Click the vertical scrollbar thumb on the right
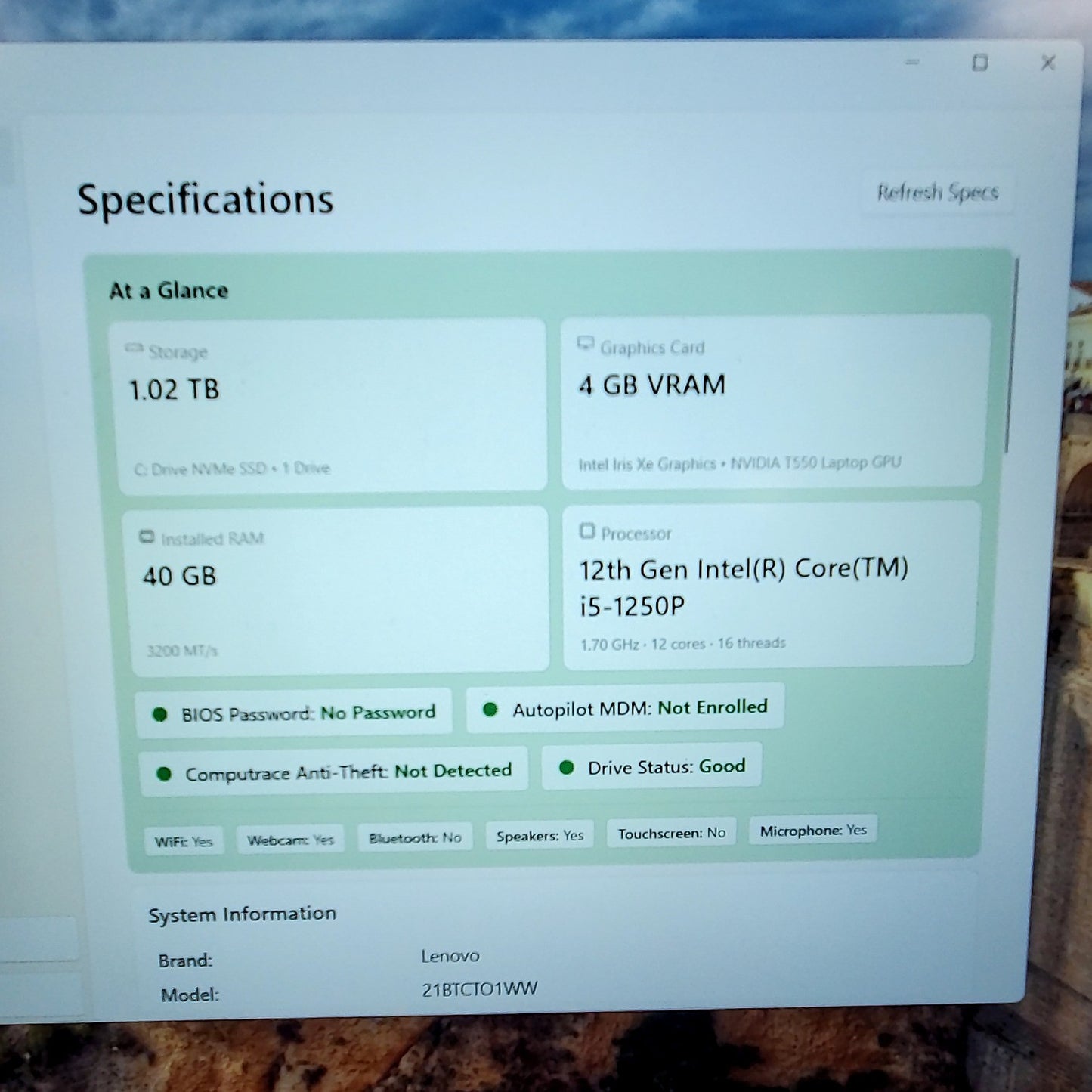1092x1092 pixels. (x=1012, y=355)
